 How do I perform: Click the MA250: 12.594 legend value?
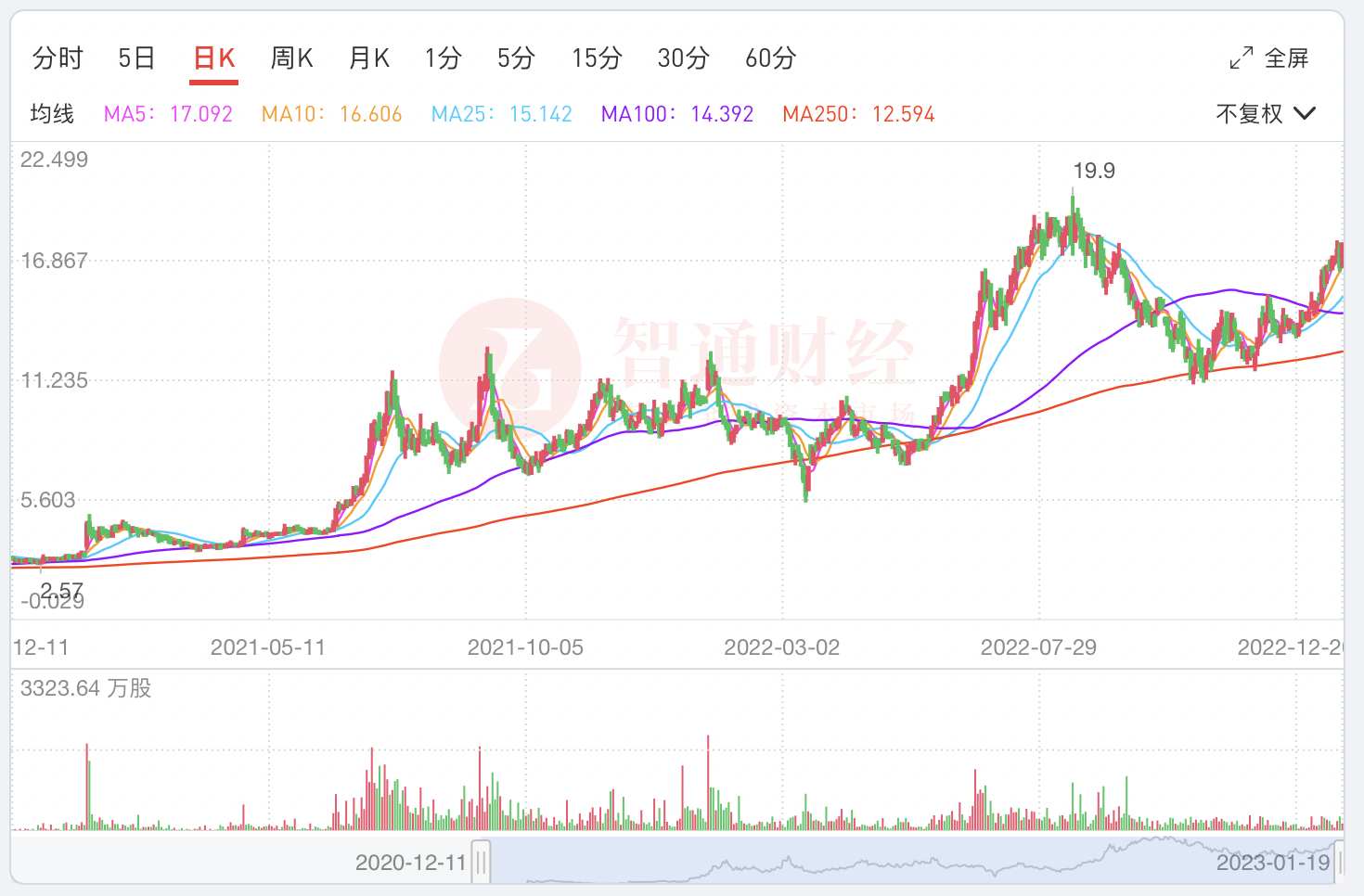coord(858,114)
